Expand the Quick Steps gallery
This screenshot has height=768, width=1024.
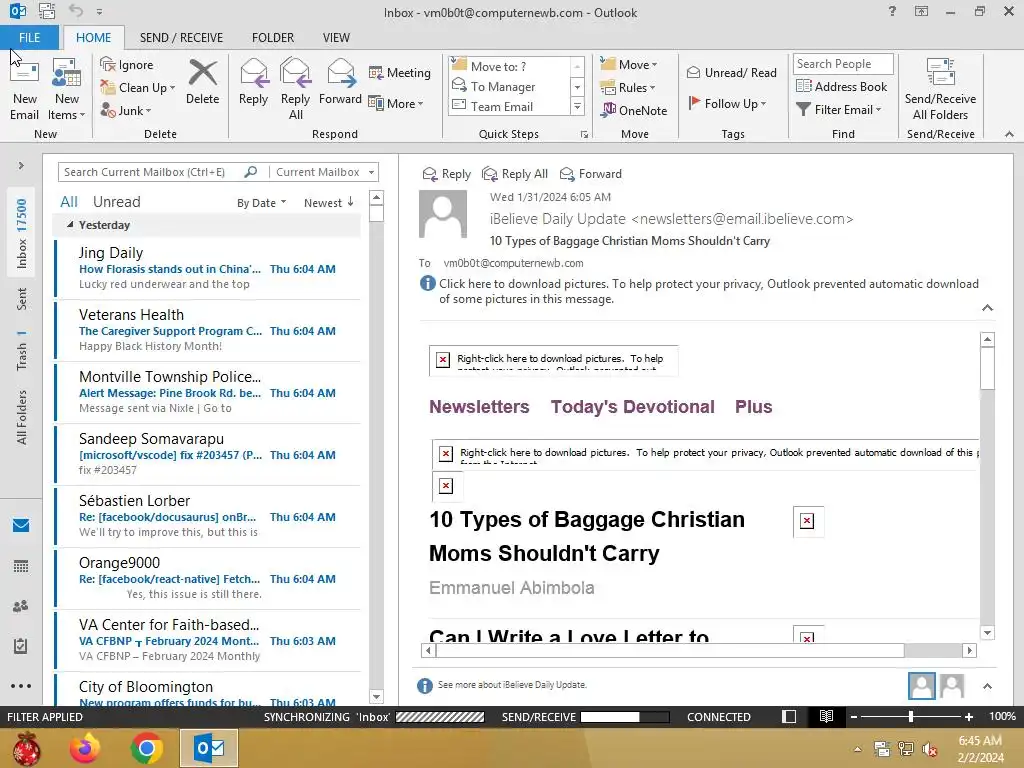pos(577,106)
